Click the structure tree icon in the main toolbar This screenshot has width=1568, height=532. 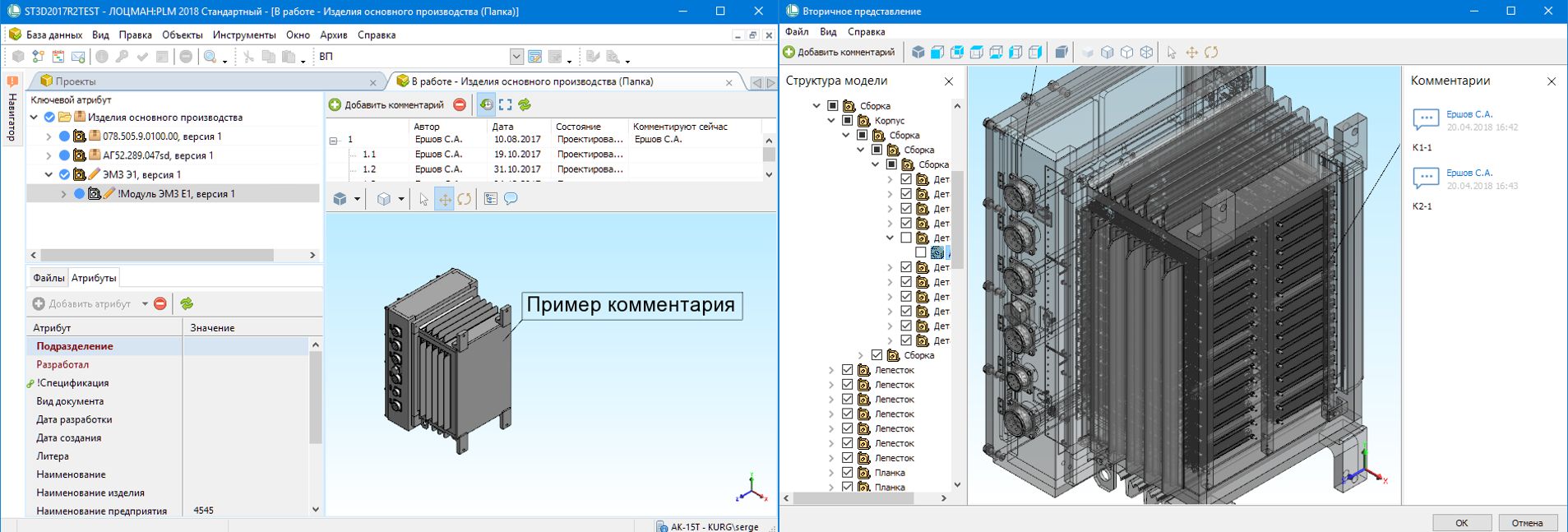click(38, 57)
